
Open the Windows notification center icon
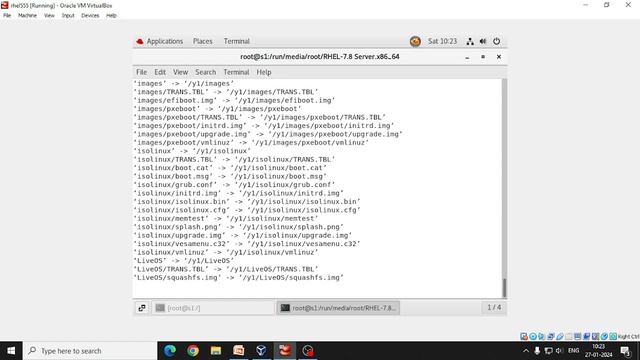click(x=626, y=351)
